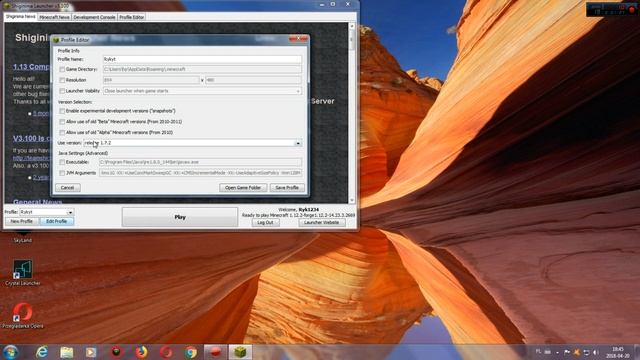The width and height of the screenshot is (640, 360).
Task: Click the volume speaker tray icon
Action: click(596, 352)
